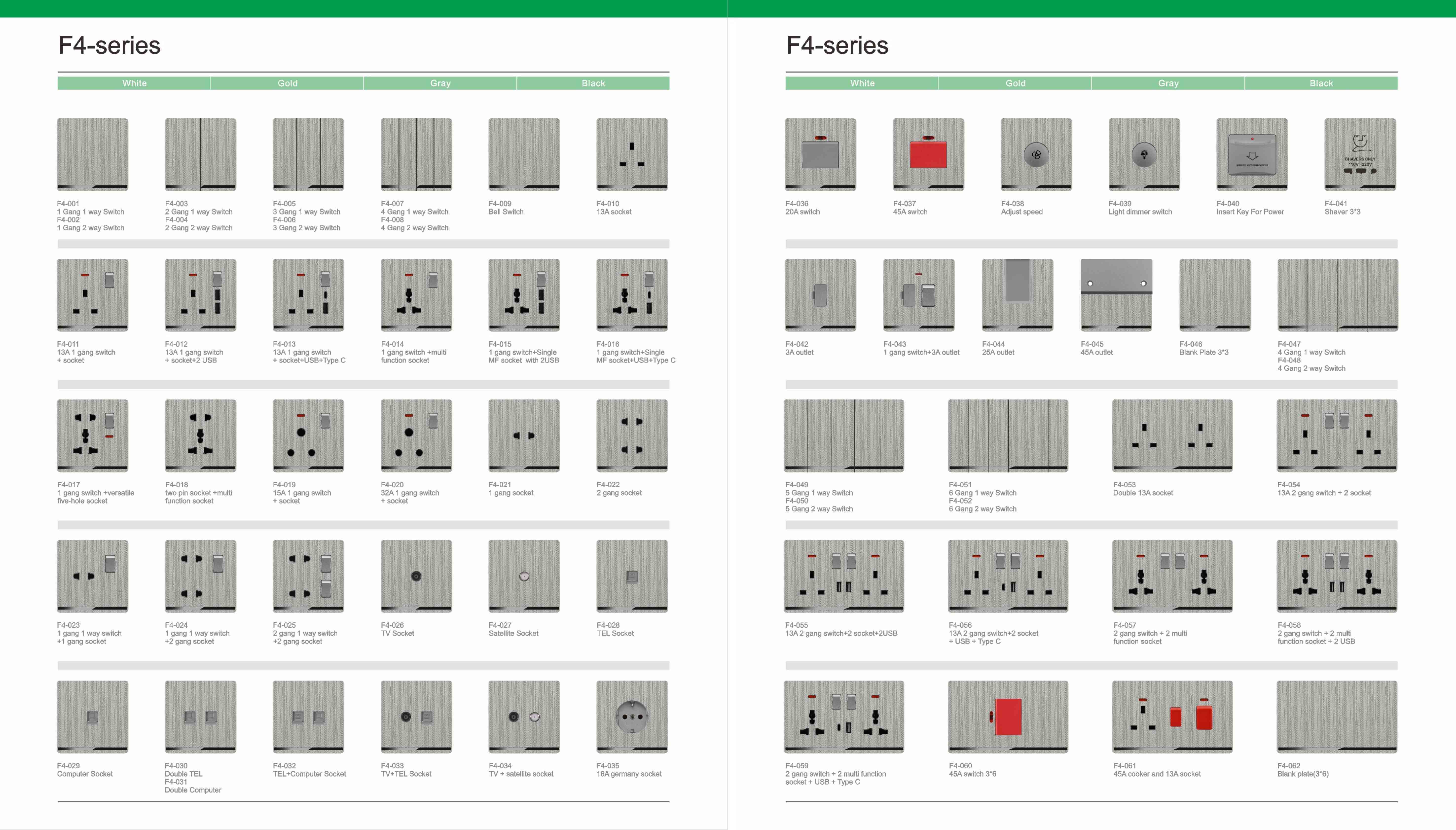This screenshot has height=830, width=1456.
Task: Select the F4-046 Blank Plate 3*3 image
Action: tap(1215, 295)
